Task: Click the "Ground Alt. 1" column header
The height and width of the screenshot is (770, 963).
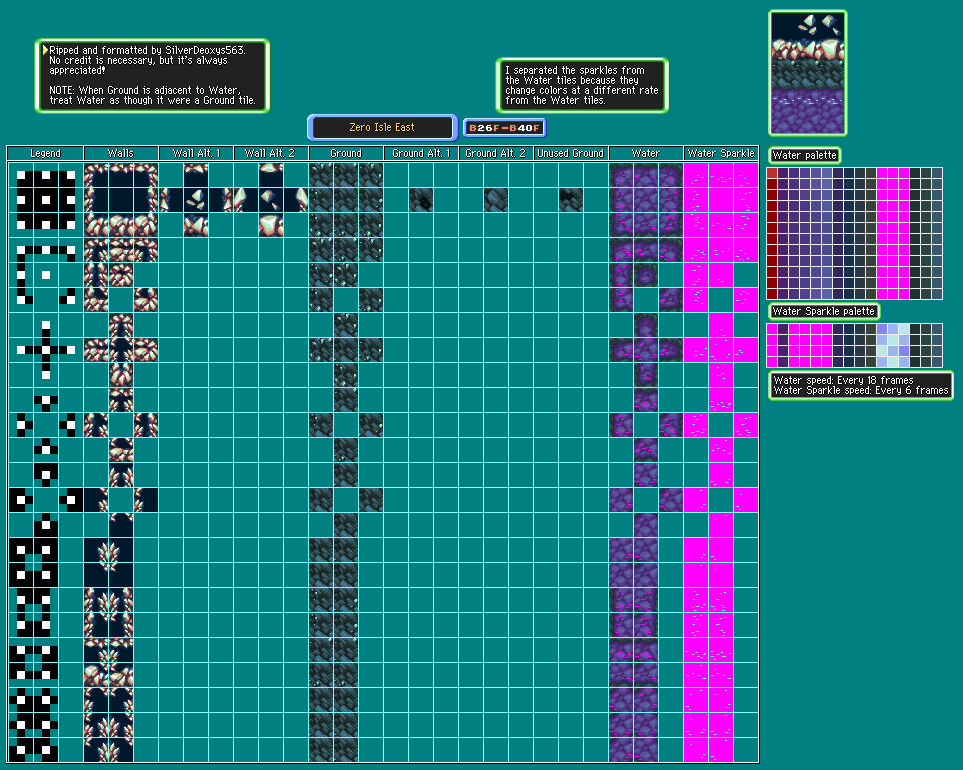Action: 421,153
